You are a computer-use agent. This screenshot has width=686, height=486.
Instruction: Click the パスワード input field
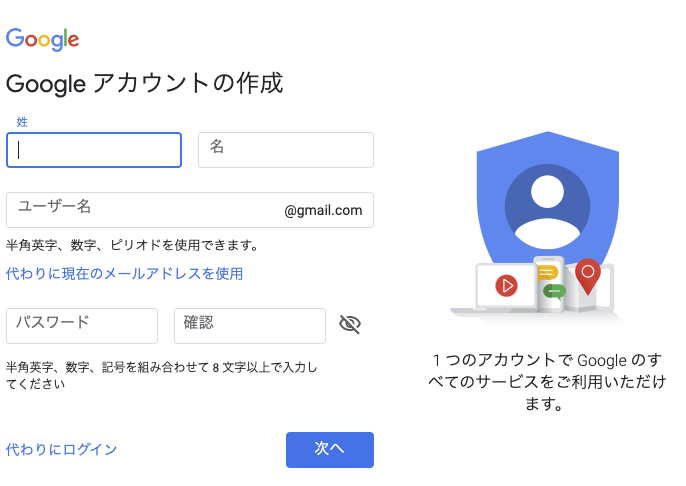pyautogui.click(x=82, y=326)
